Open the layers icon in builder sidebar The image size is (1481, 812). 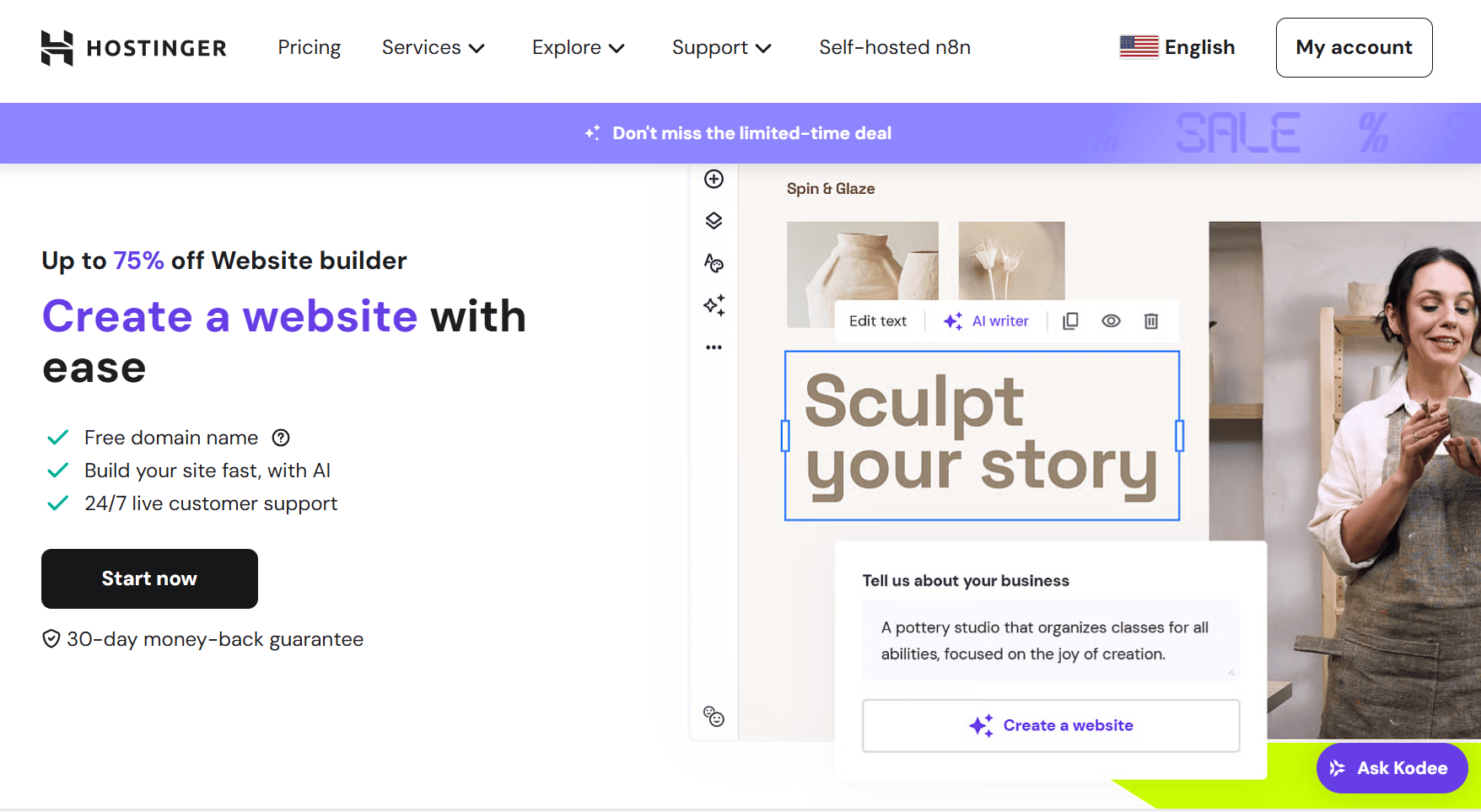714,221
